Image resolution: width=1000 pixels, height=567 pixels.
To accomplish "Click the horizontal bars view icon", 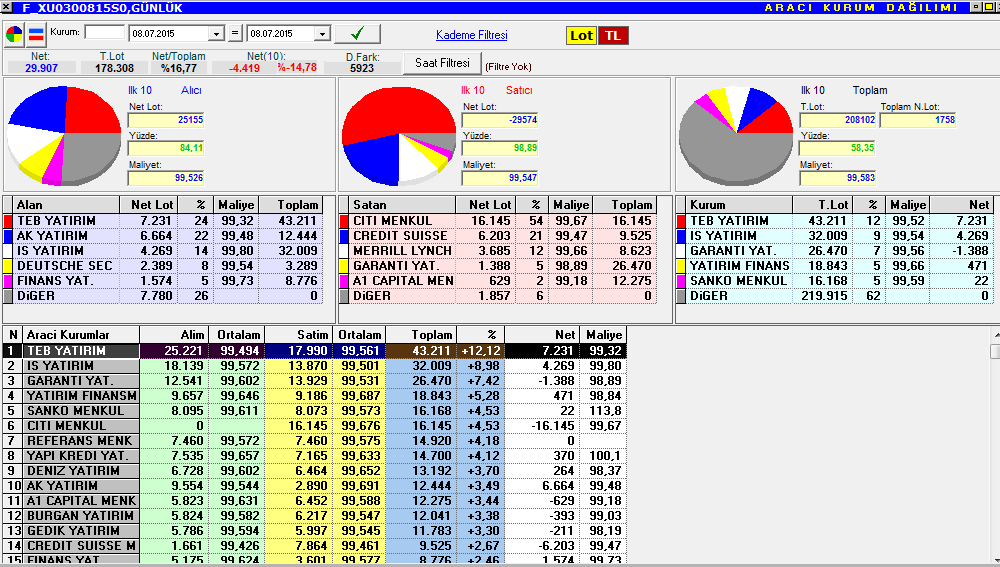I will click(36, 34).
